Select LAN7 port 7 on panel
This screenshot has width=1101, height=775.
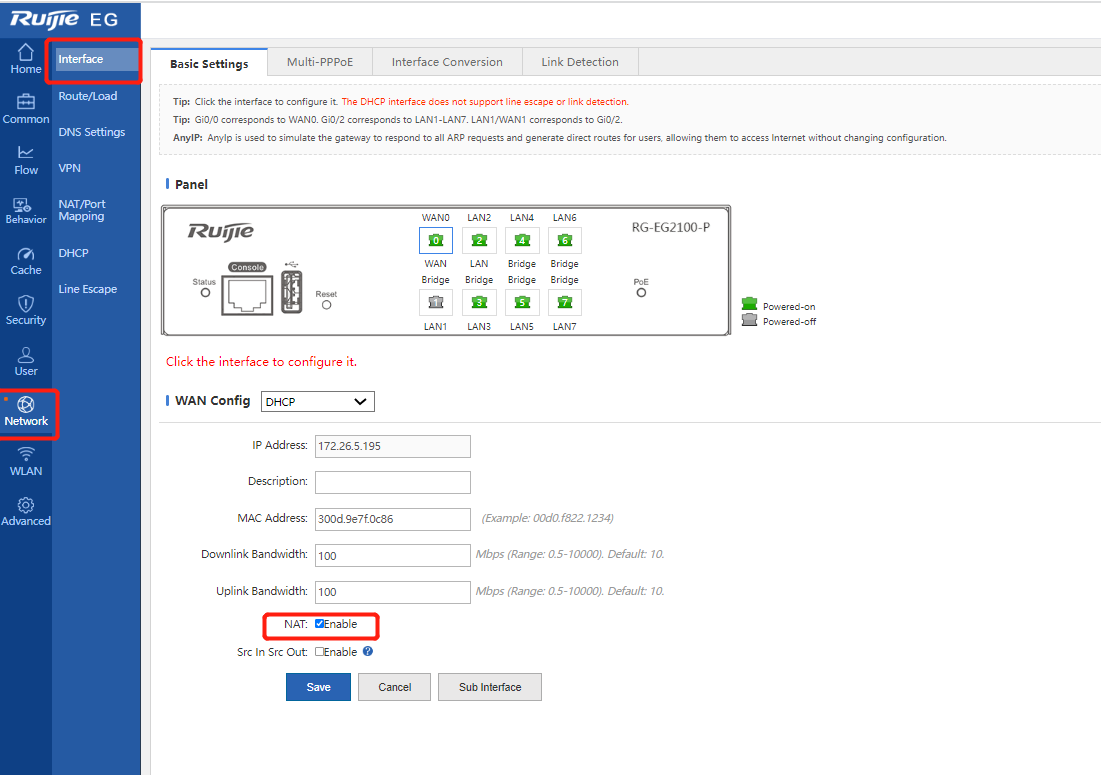point(565,303)
